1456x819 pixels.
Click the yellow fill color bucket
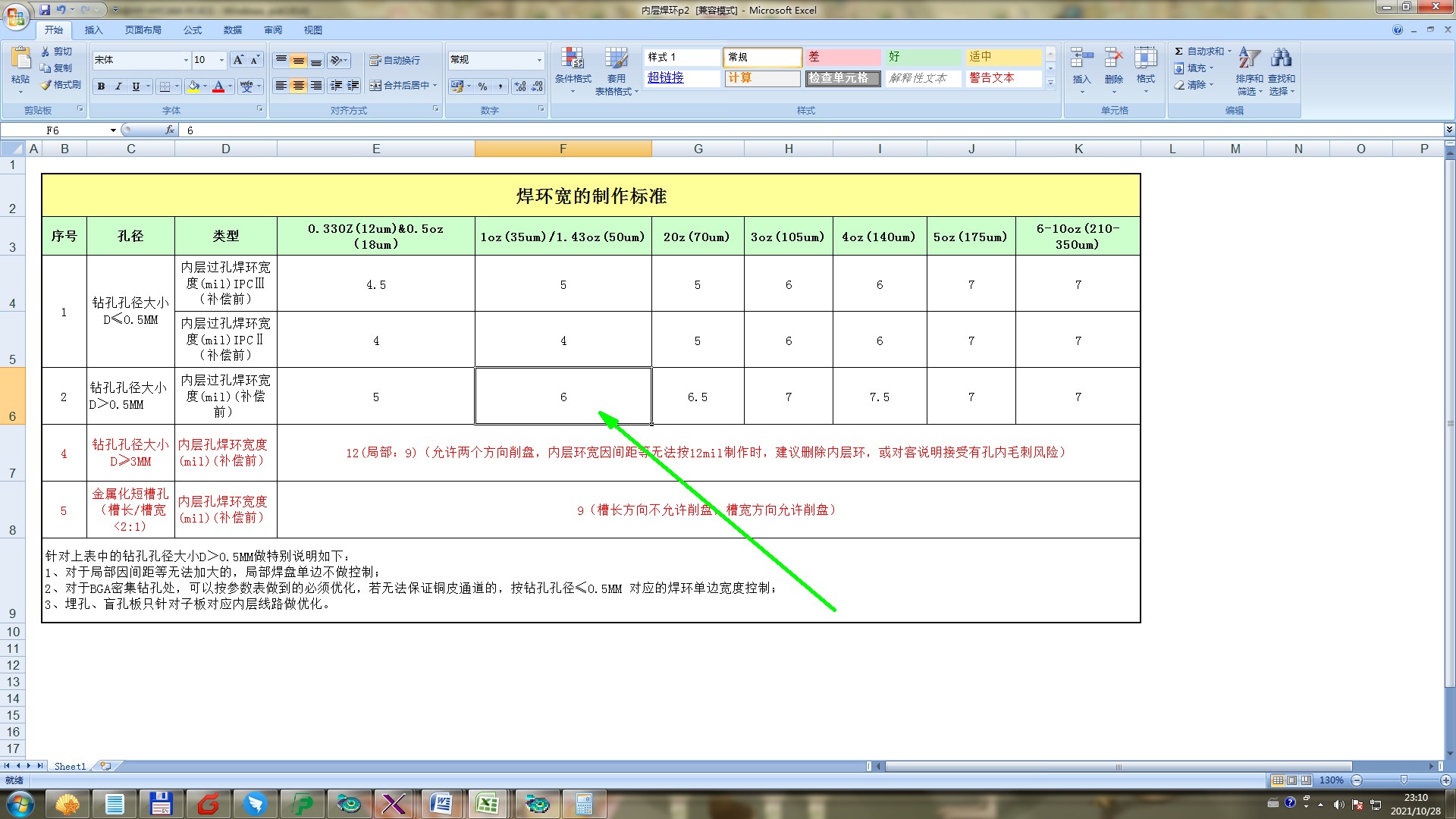(x=194, y=86)
